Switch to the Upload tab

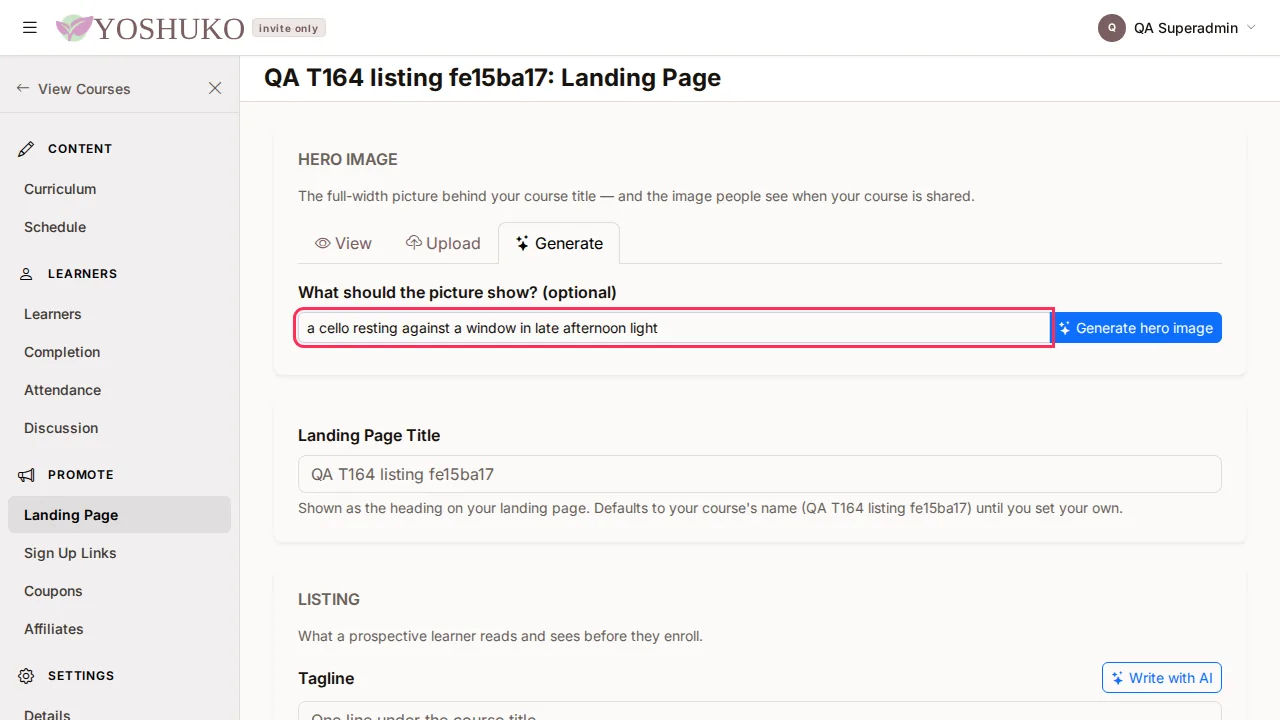443,243
